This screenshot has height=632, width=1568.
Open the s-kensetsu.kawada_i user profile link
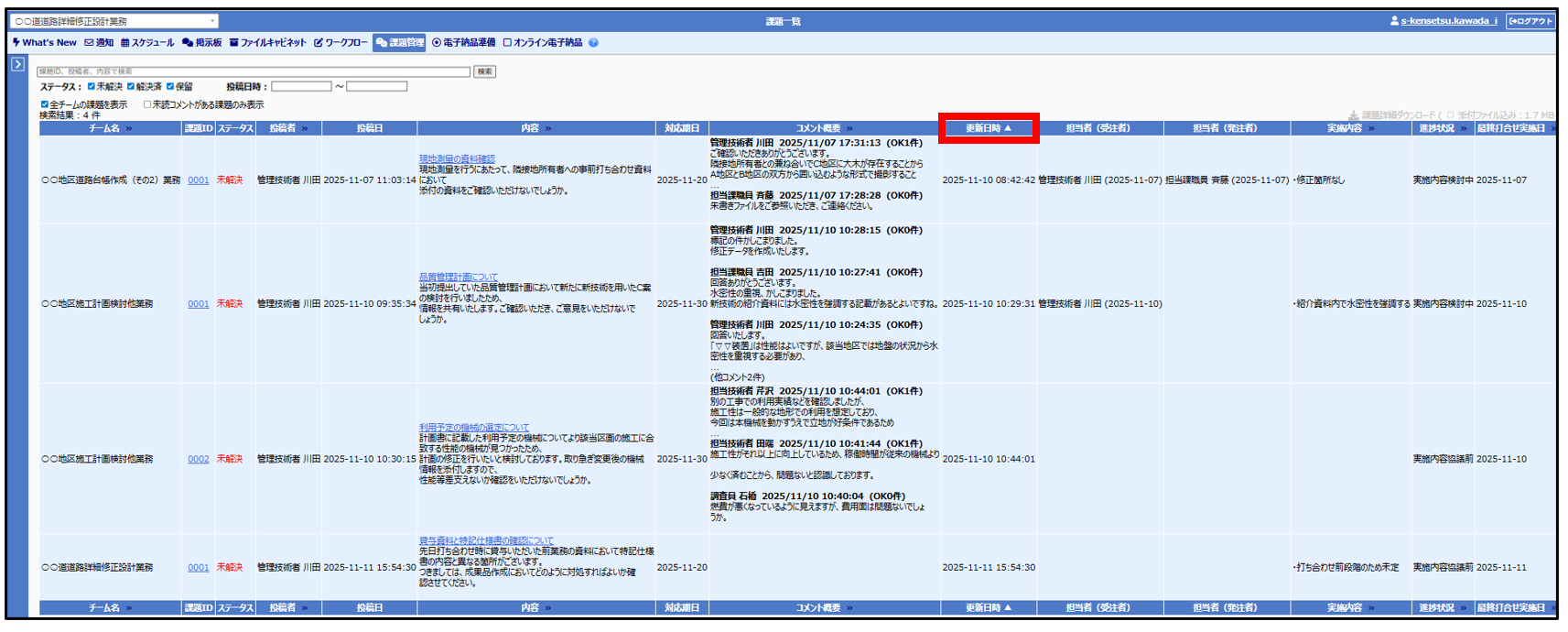1448,21
